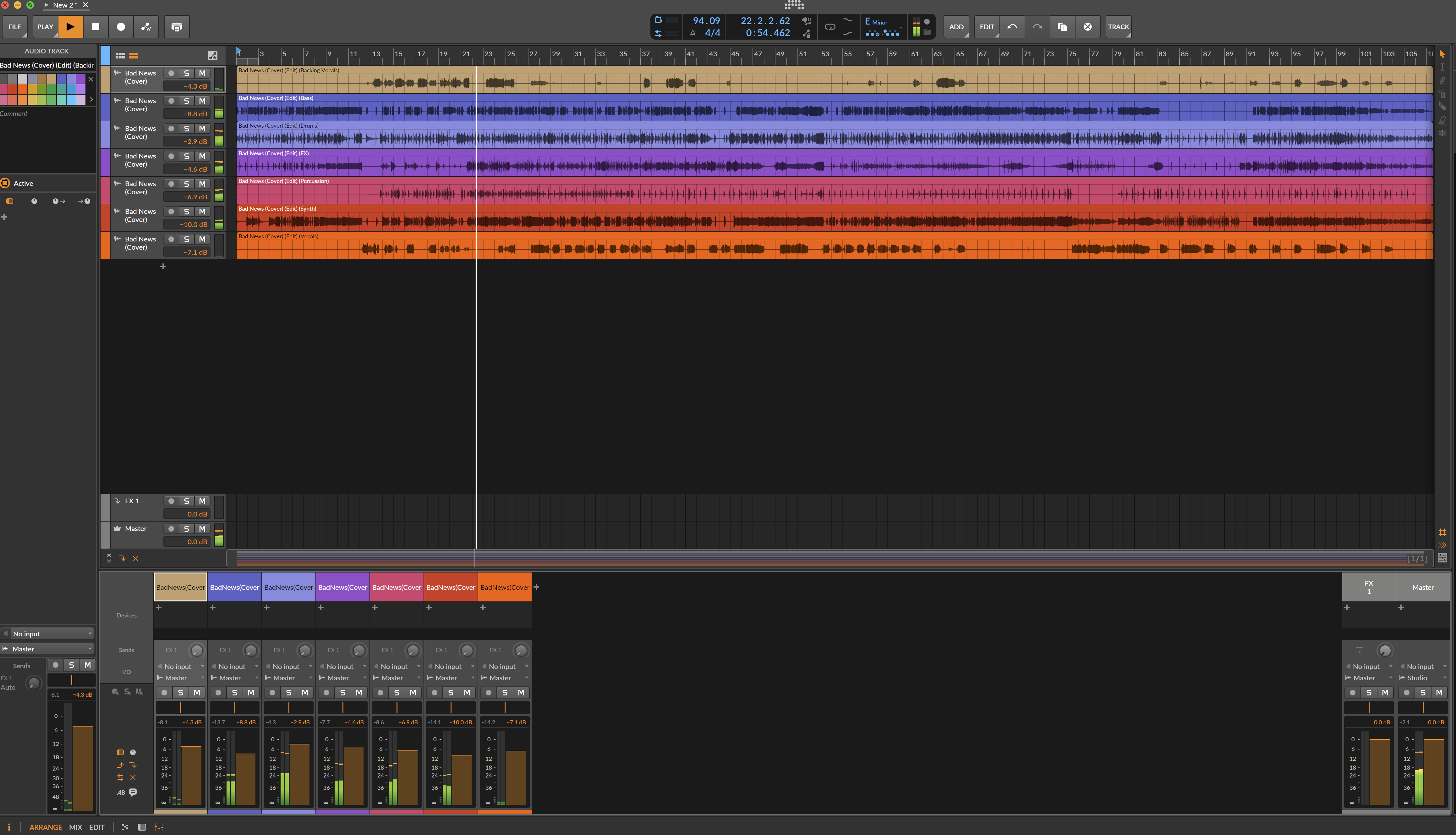Viewport: 1456px width, 835px height.
Task: Open the FILE menu
Action: coord(15,27)
